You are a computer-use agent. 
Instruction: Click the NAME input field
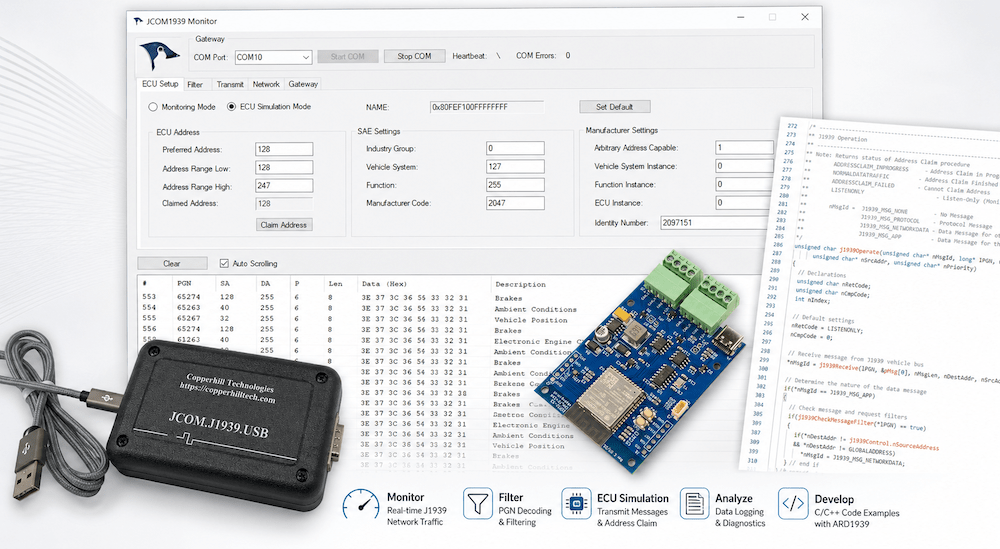click(x=487, y=107)
